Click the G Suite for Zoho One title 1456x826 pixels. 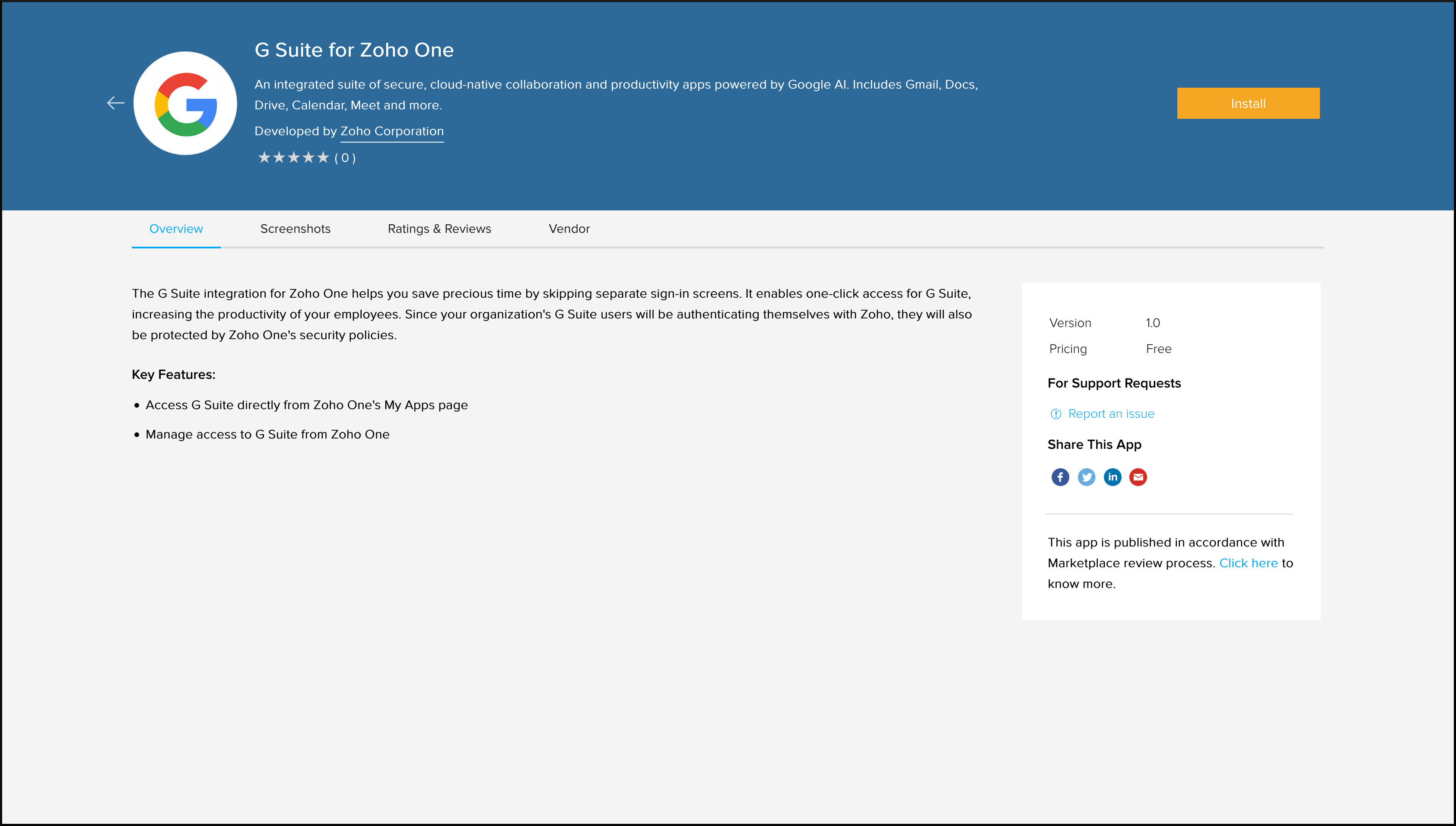(x=354, y=50)
